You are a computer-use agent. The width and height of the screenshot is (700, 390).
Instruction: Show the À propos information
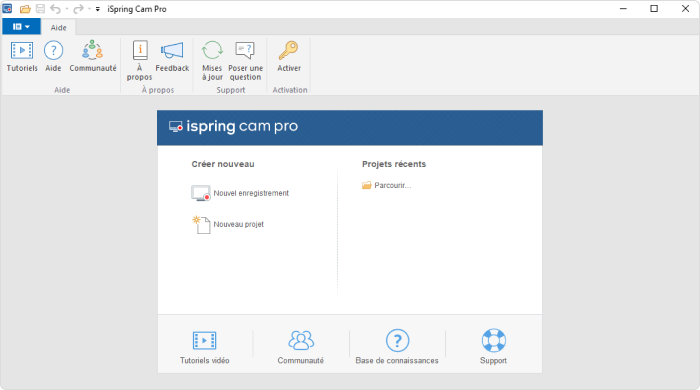coord(139,61)
